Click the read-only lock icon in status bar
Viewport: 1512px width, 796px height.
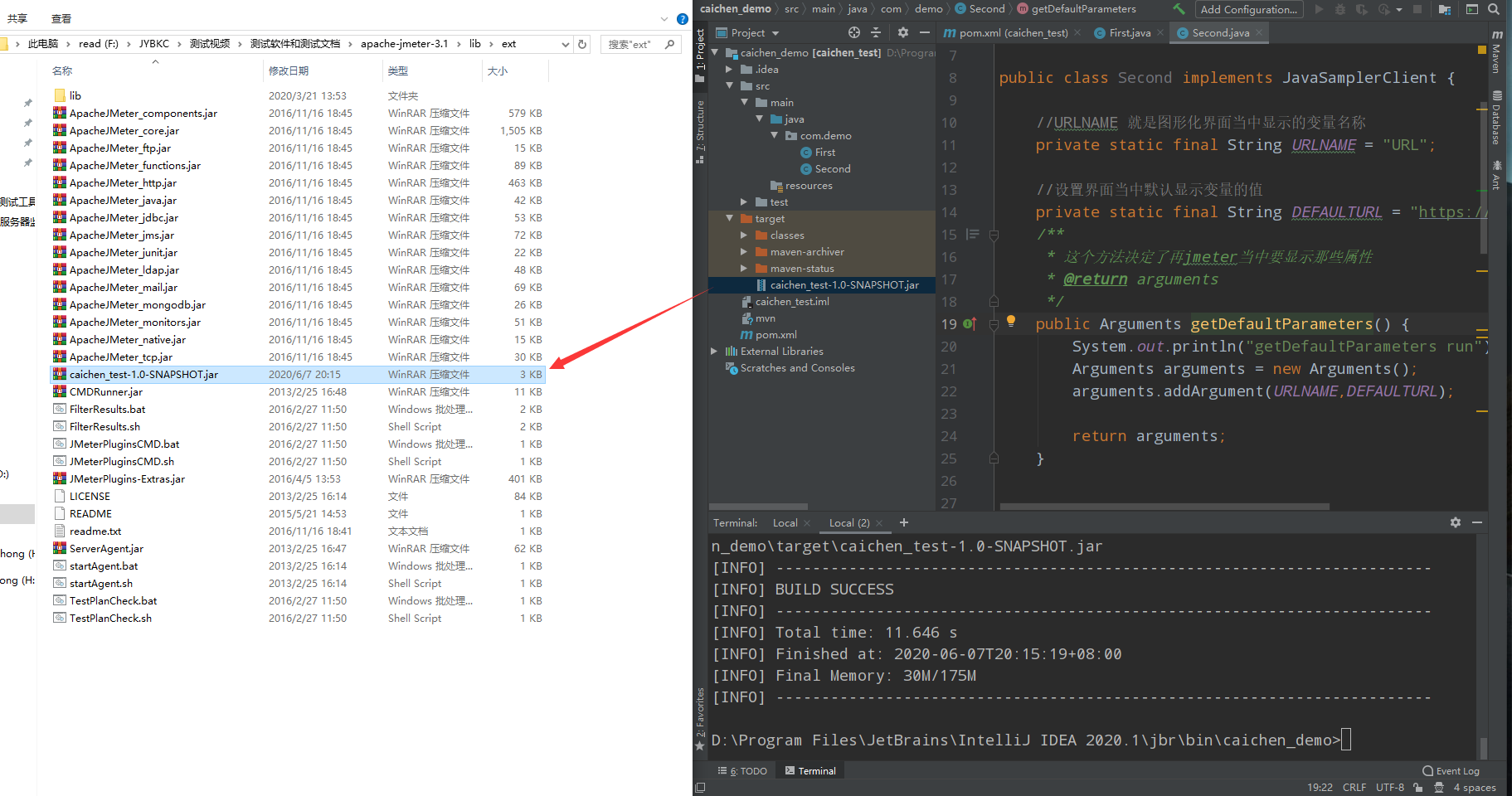click(1418, 788)
